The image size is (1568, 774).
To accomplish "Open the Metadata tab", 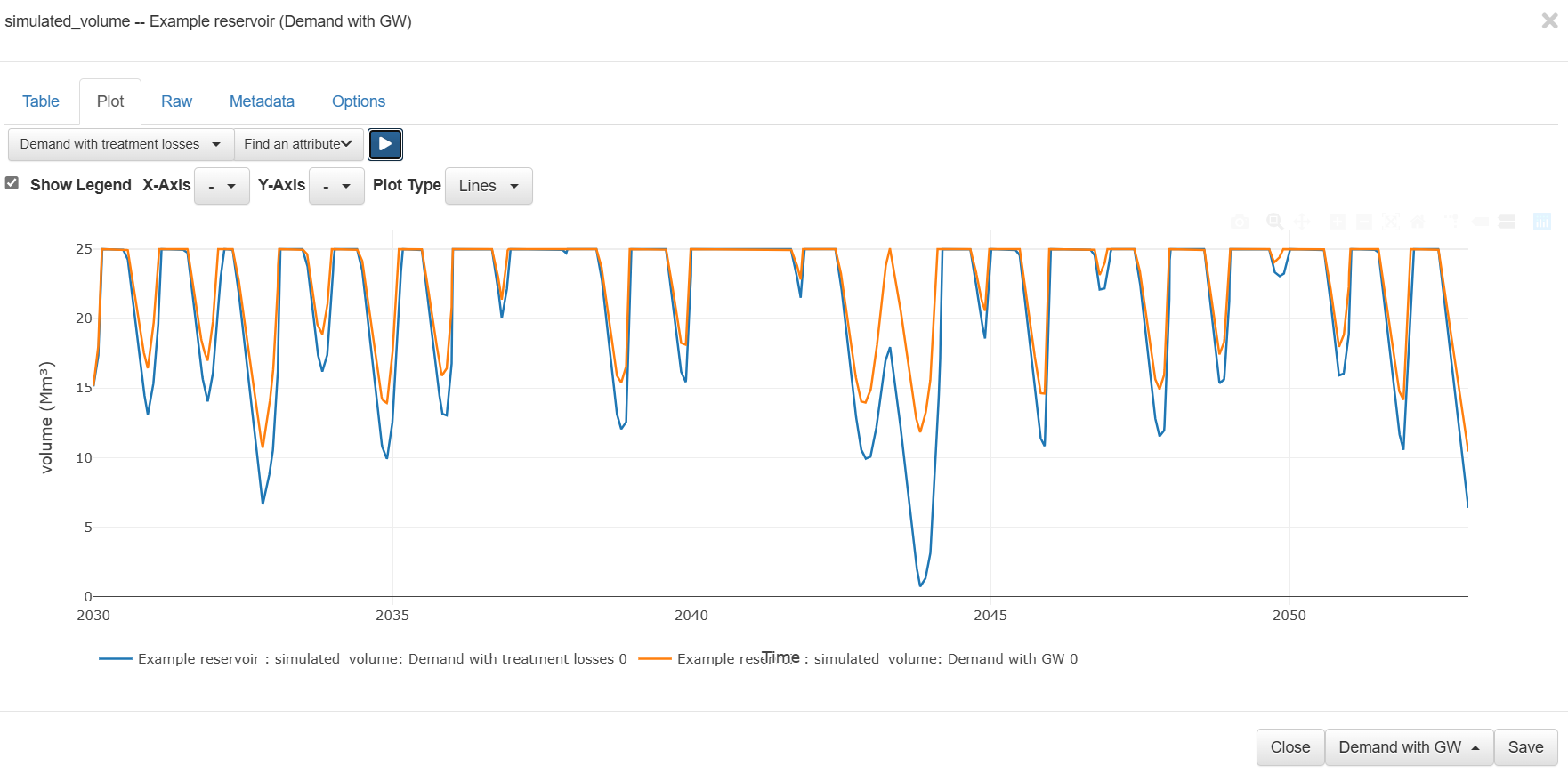I will [262, 101].
